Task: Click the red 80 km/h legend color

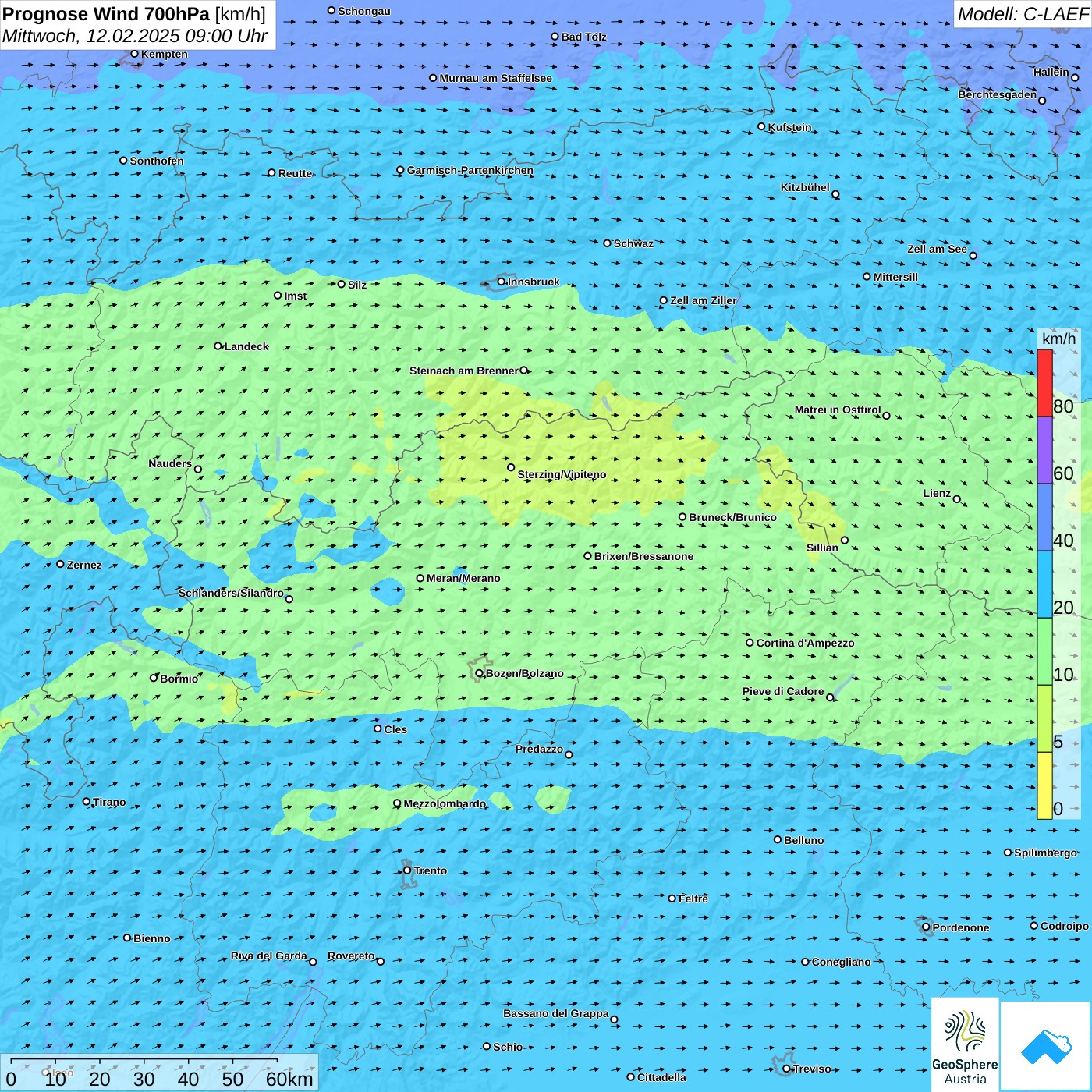Action: 1044,383
